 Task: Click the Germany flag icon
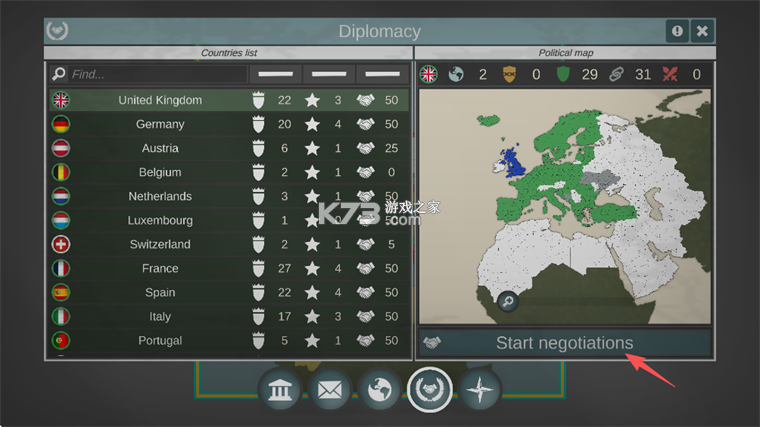(61, 124)
